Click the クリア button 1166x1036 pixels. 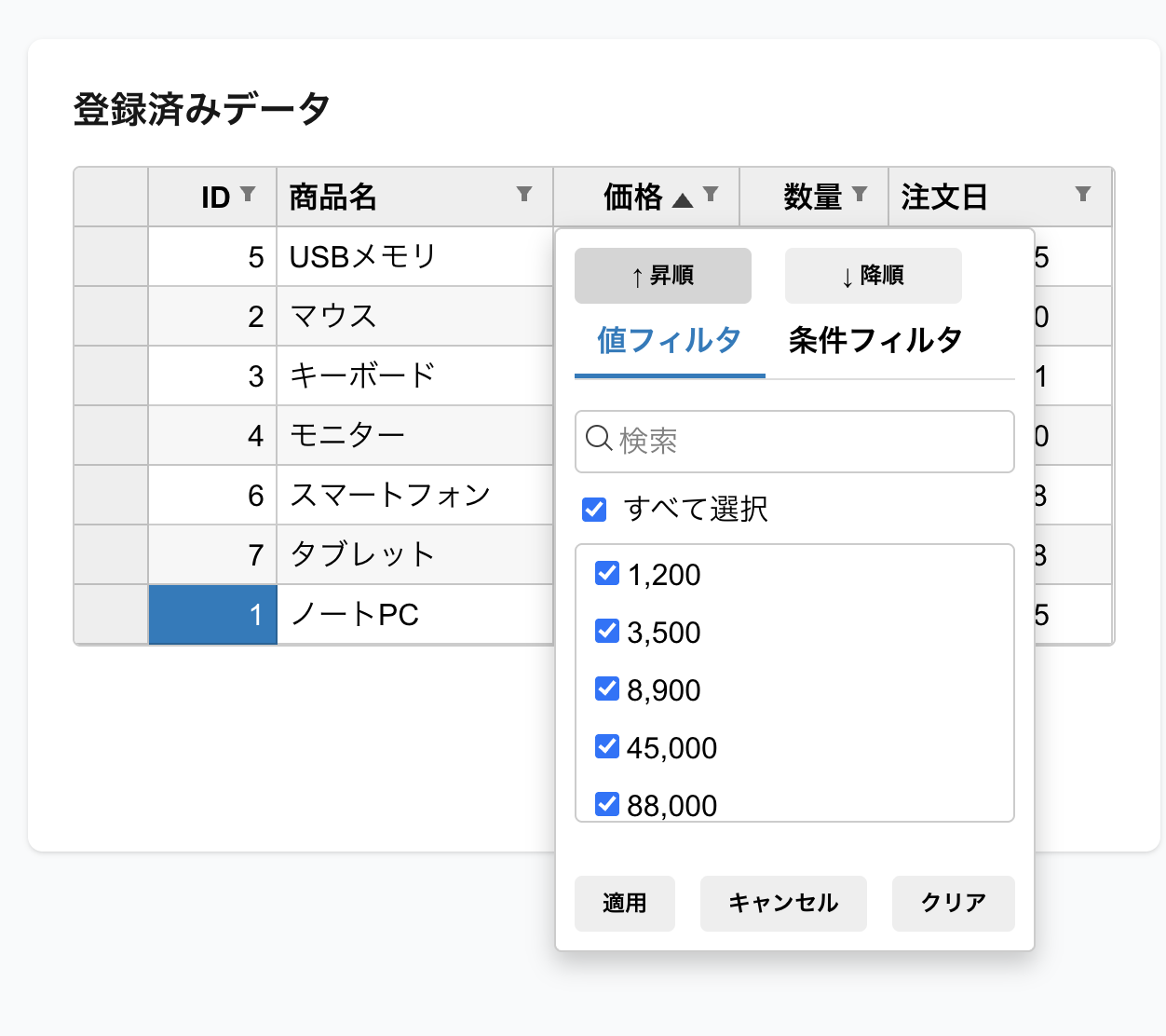pos(953,903)
